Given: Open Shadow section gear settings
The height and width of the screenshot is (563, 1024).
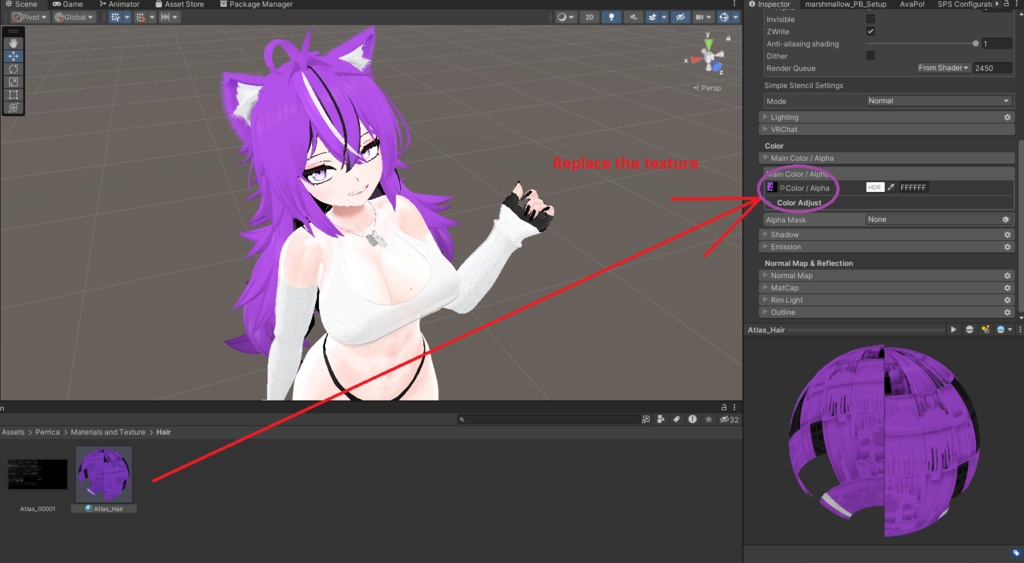Looking at the screenshot, I should point(1007,234).
